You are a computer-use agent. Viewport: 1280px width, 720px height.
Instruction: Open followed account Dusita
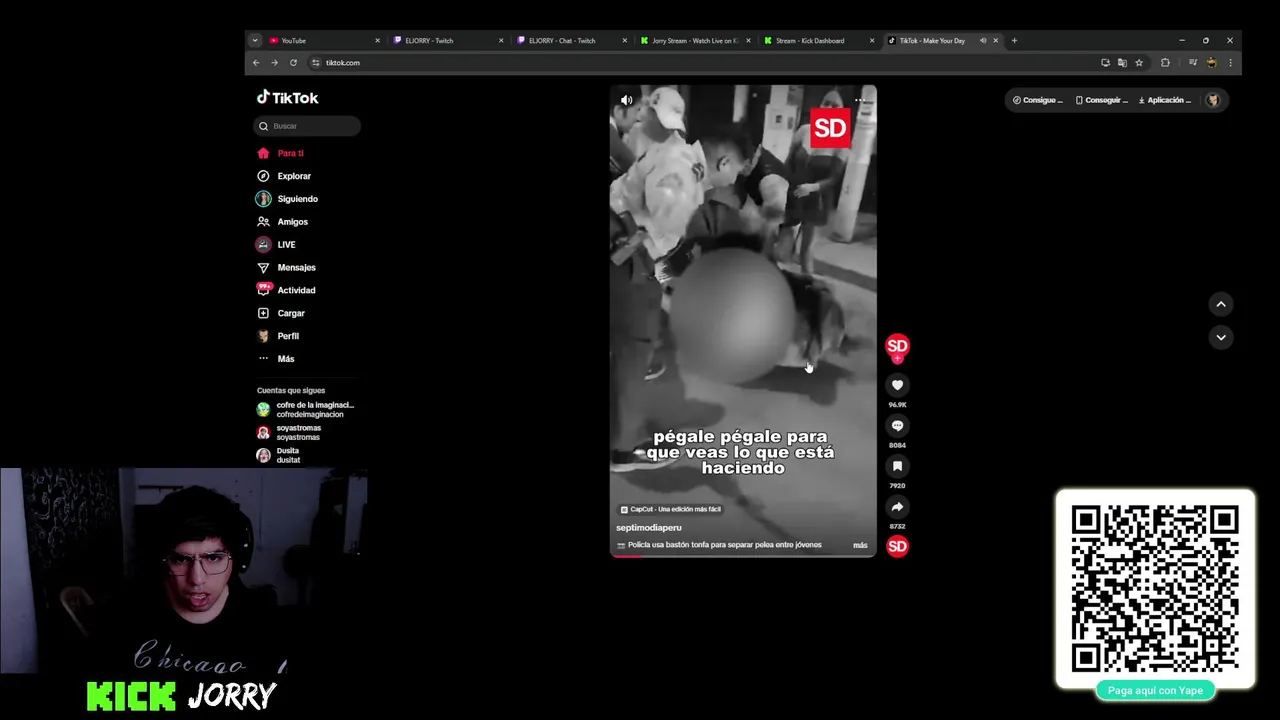pyautogui.click(x=279, y=455)
